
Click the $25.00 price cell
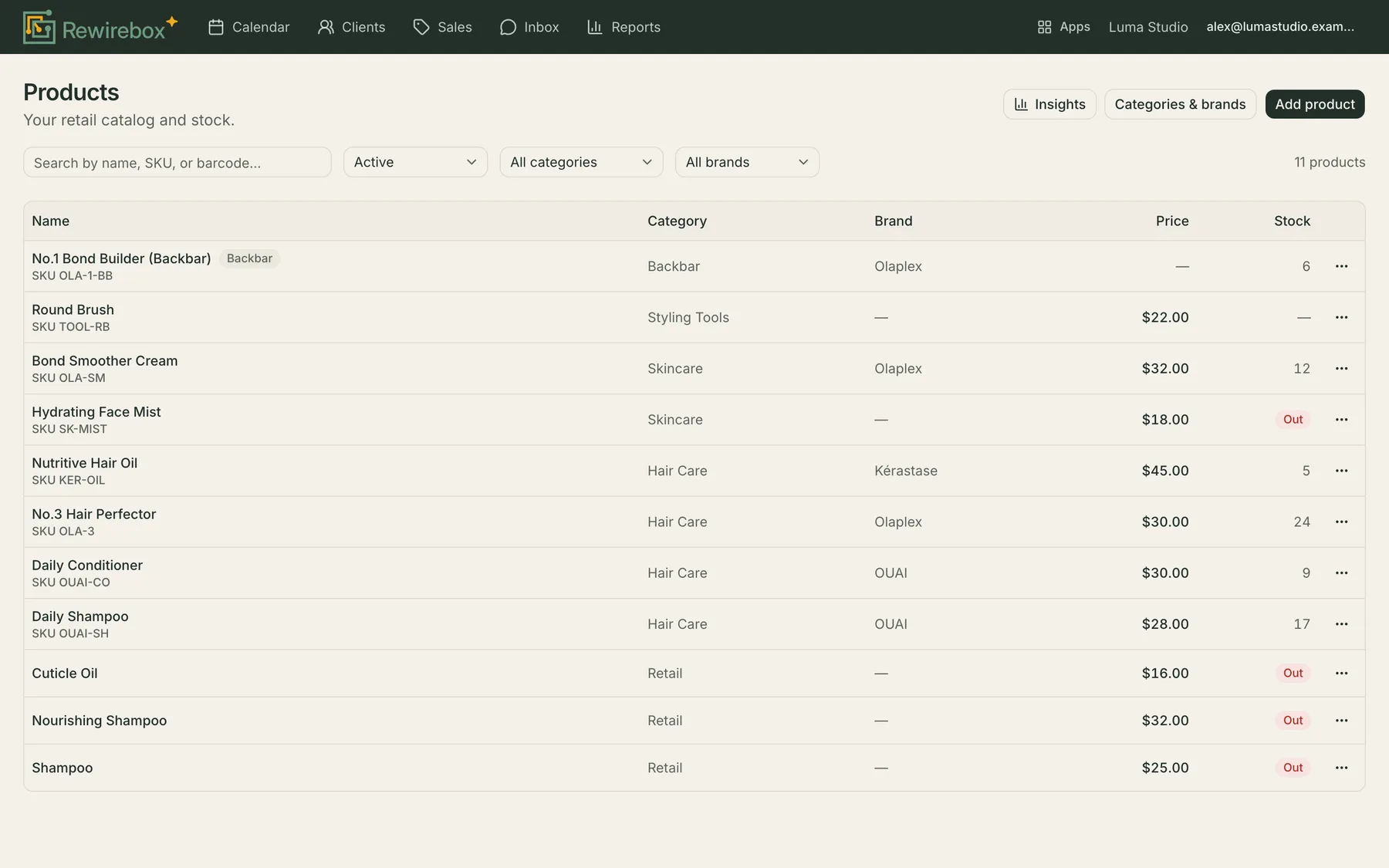[1165, 768]
